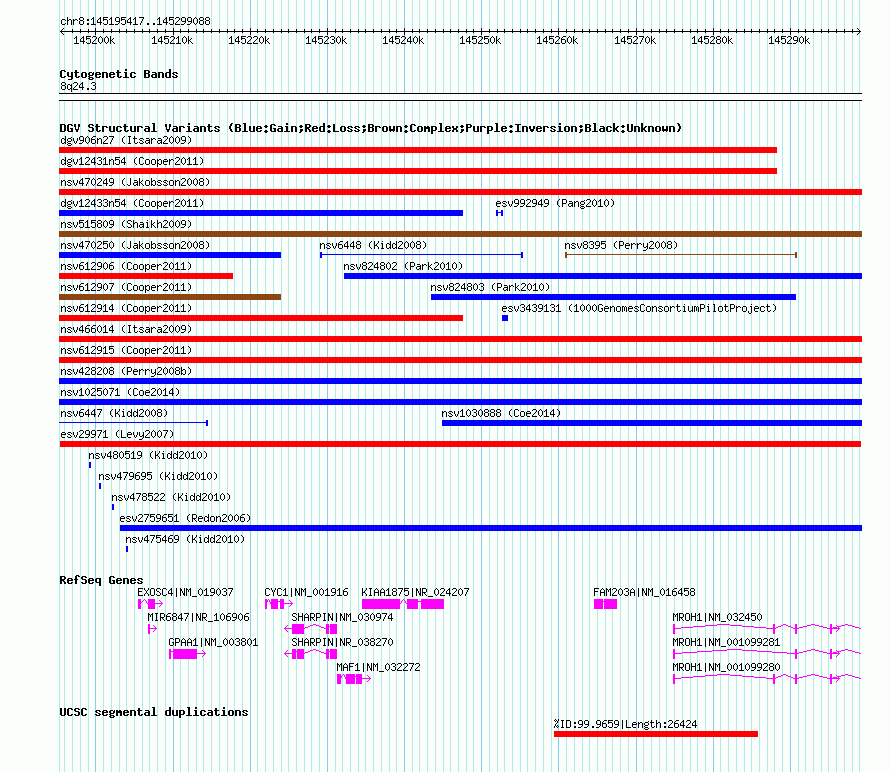
Task: Select the nsv480519 (Kidd2010) tick marker
Action: (x=90, y=465)
